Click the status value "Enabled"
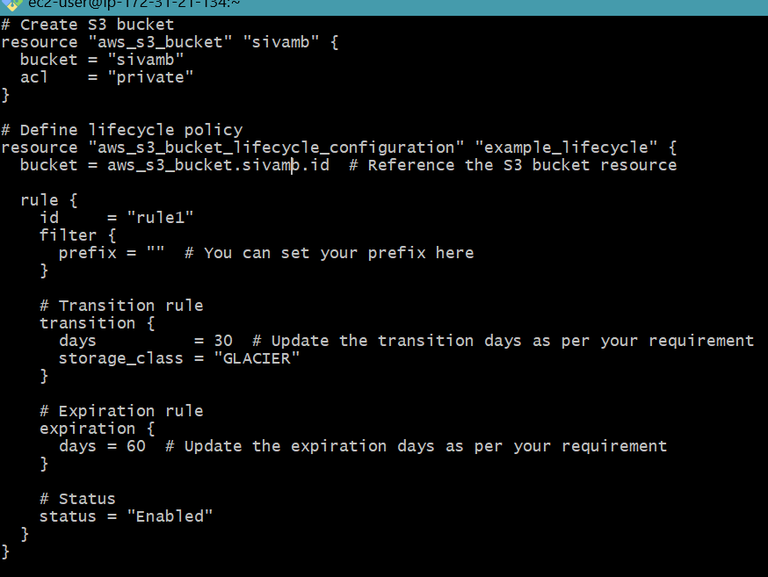 pos(170,517)
